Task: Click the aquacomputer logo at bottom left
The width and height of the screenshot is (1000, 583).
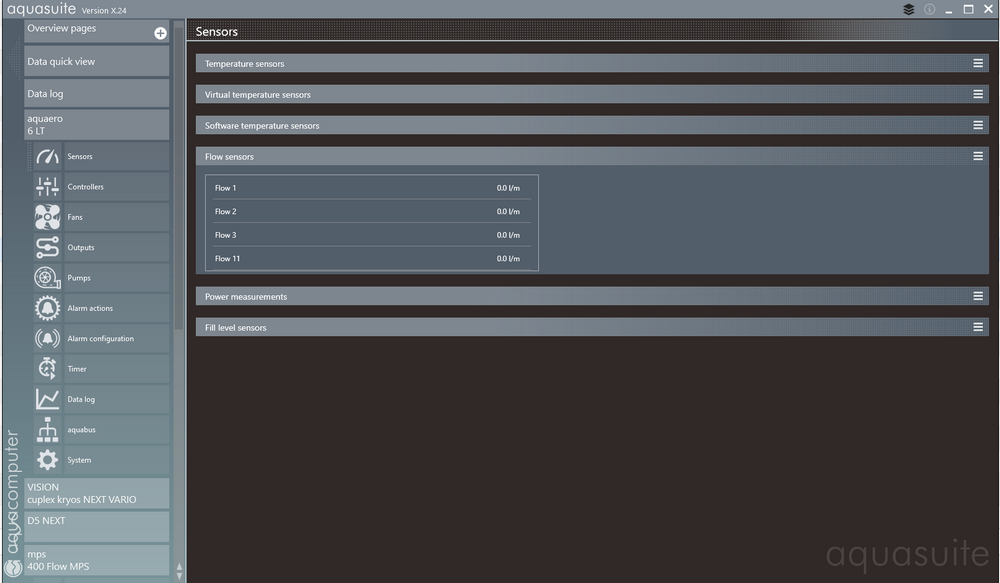Action: point(13,568)
